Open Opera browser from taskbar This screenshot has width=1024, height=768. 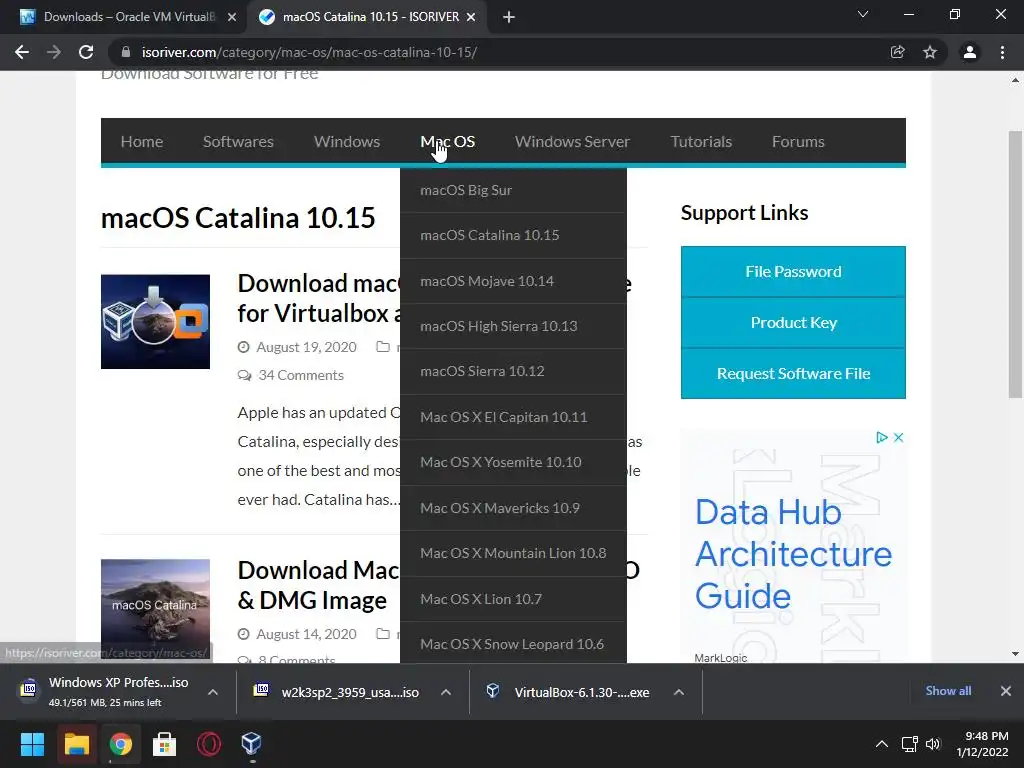(x=208, y=744)
